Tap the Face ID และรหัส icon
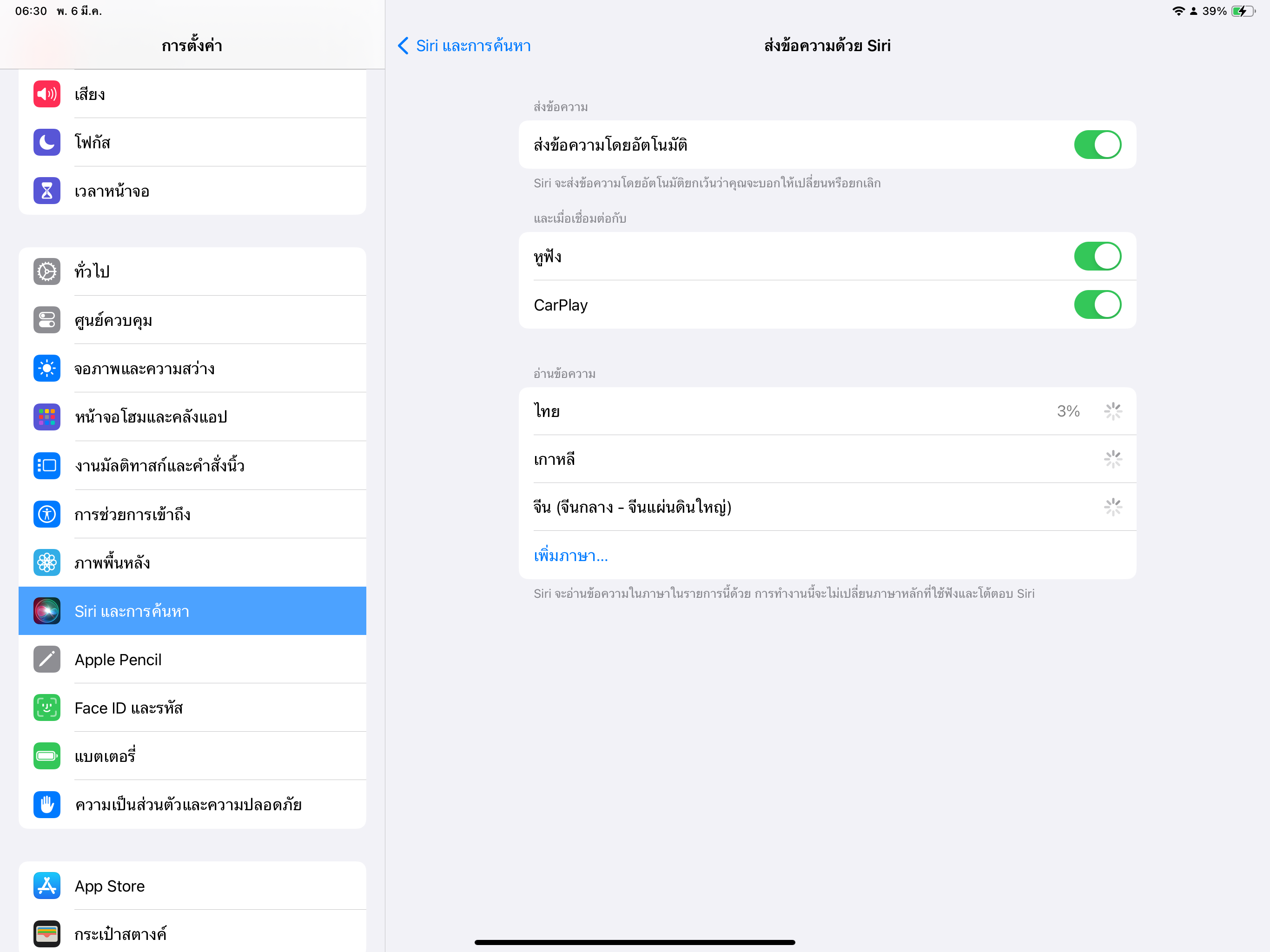Screen dimensions: 1270x952 46,707
